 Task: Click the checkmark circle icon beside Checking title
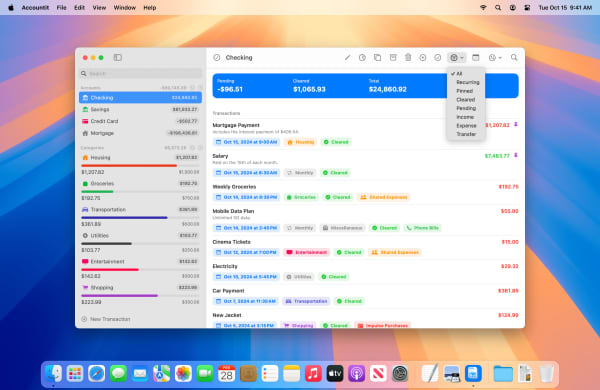(x=217, y=57)
